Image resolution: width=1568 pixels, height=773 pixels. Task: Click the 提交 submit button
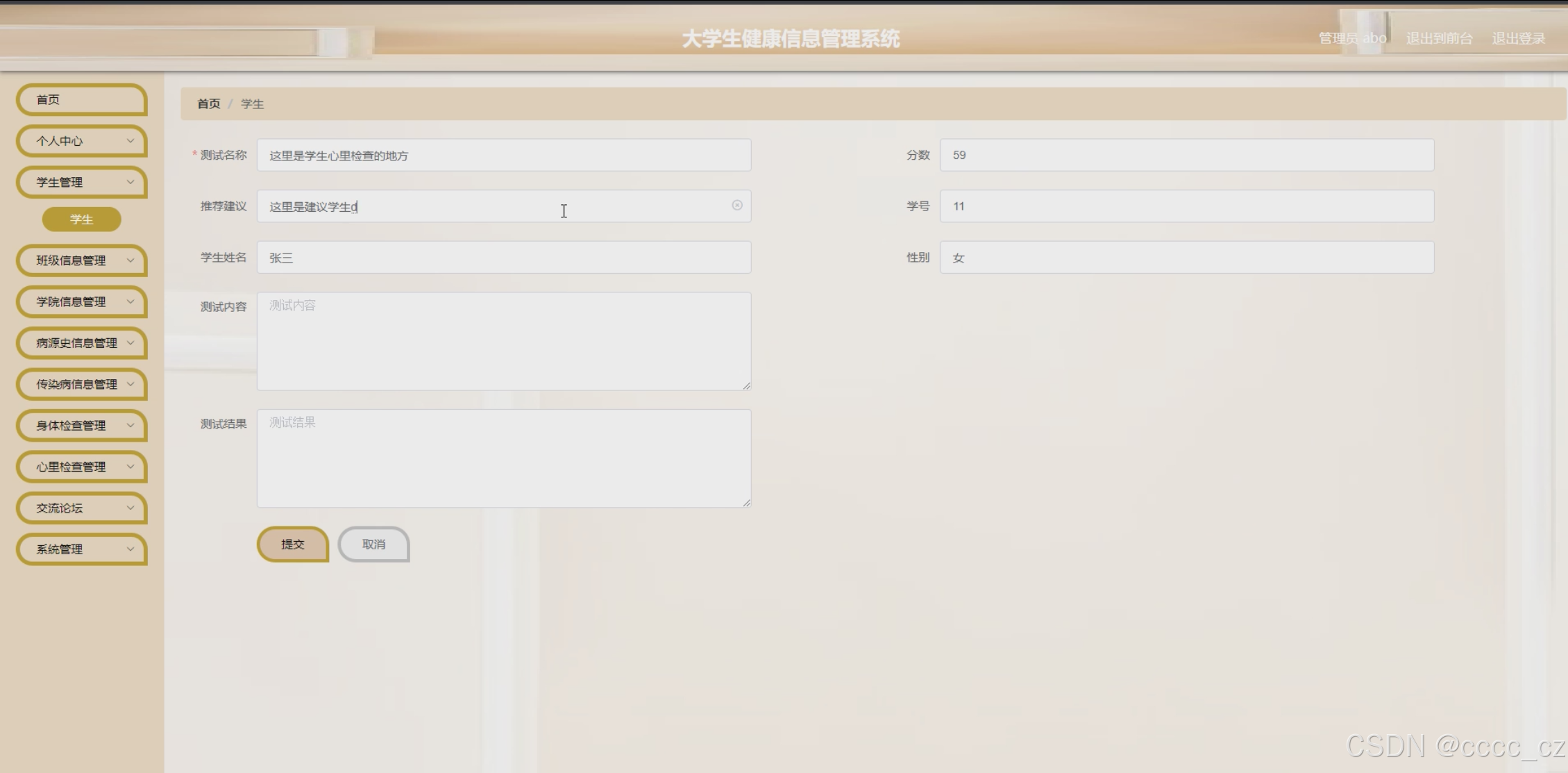click(292, 545)
